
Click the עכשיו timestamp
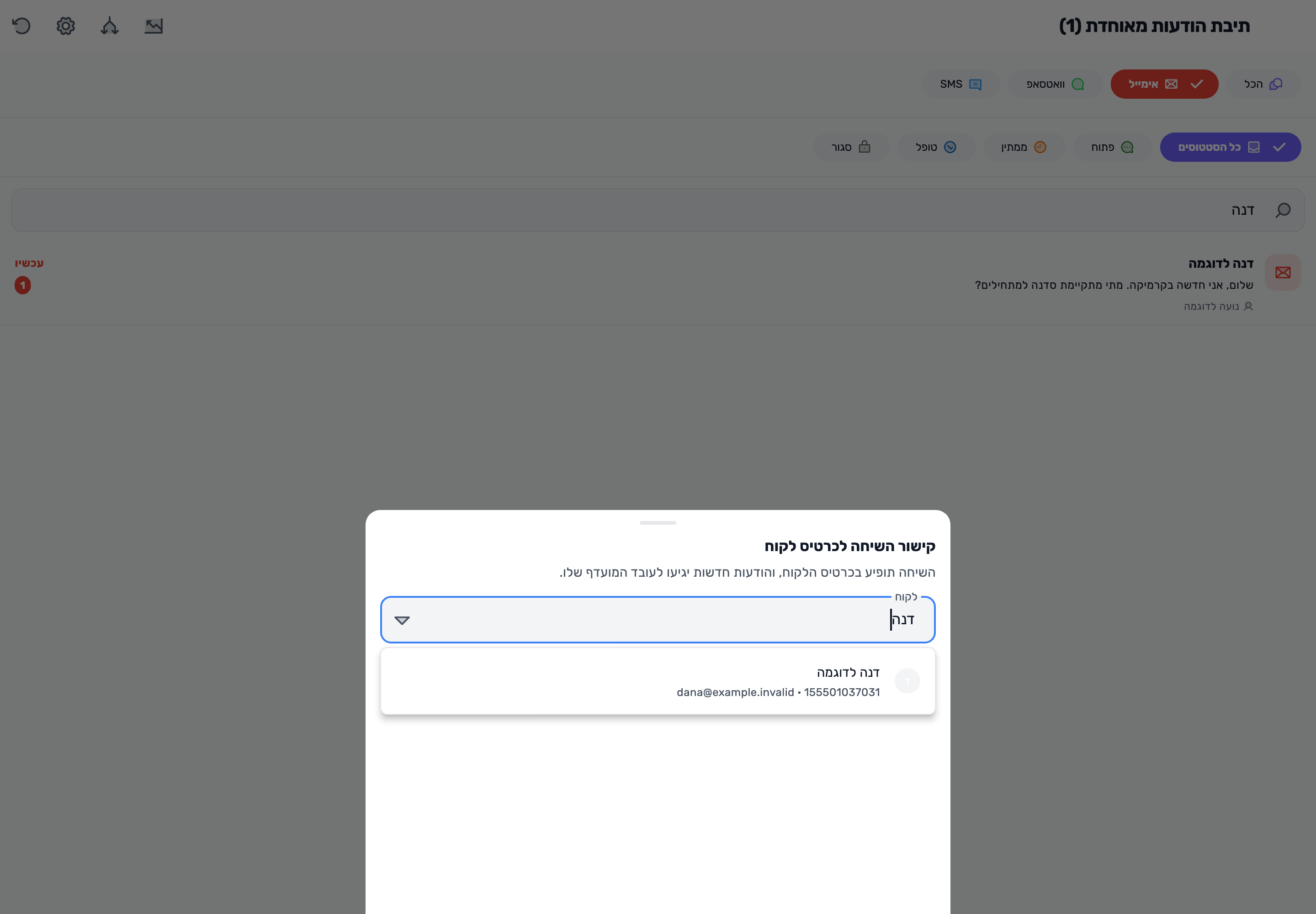pos(29,263)
